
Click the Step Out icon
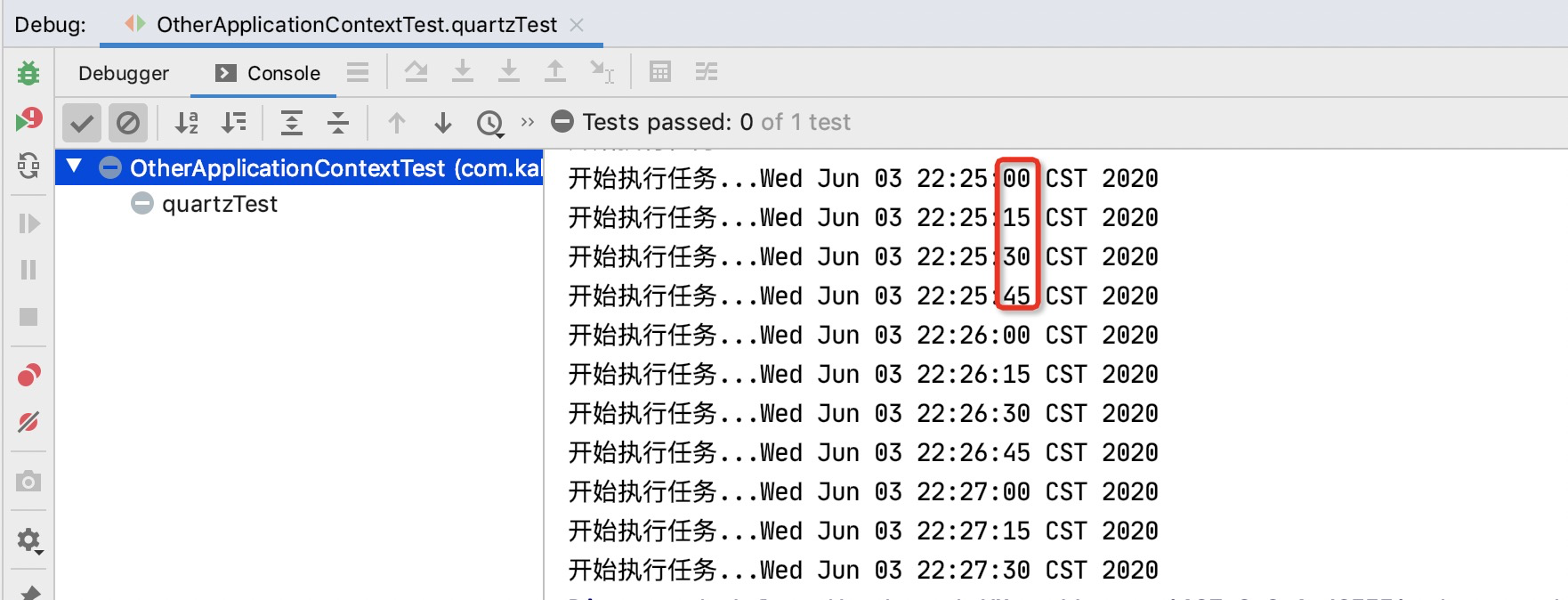(555, 71)
